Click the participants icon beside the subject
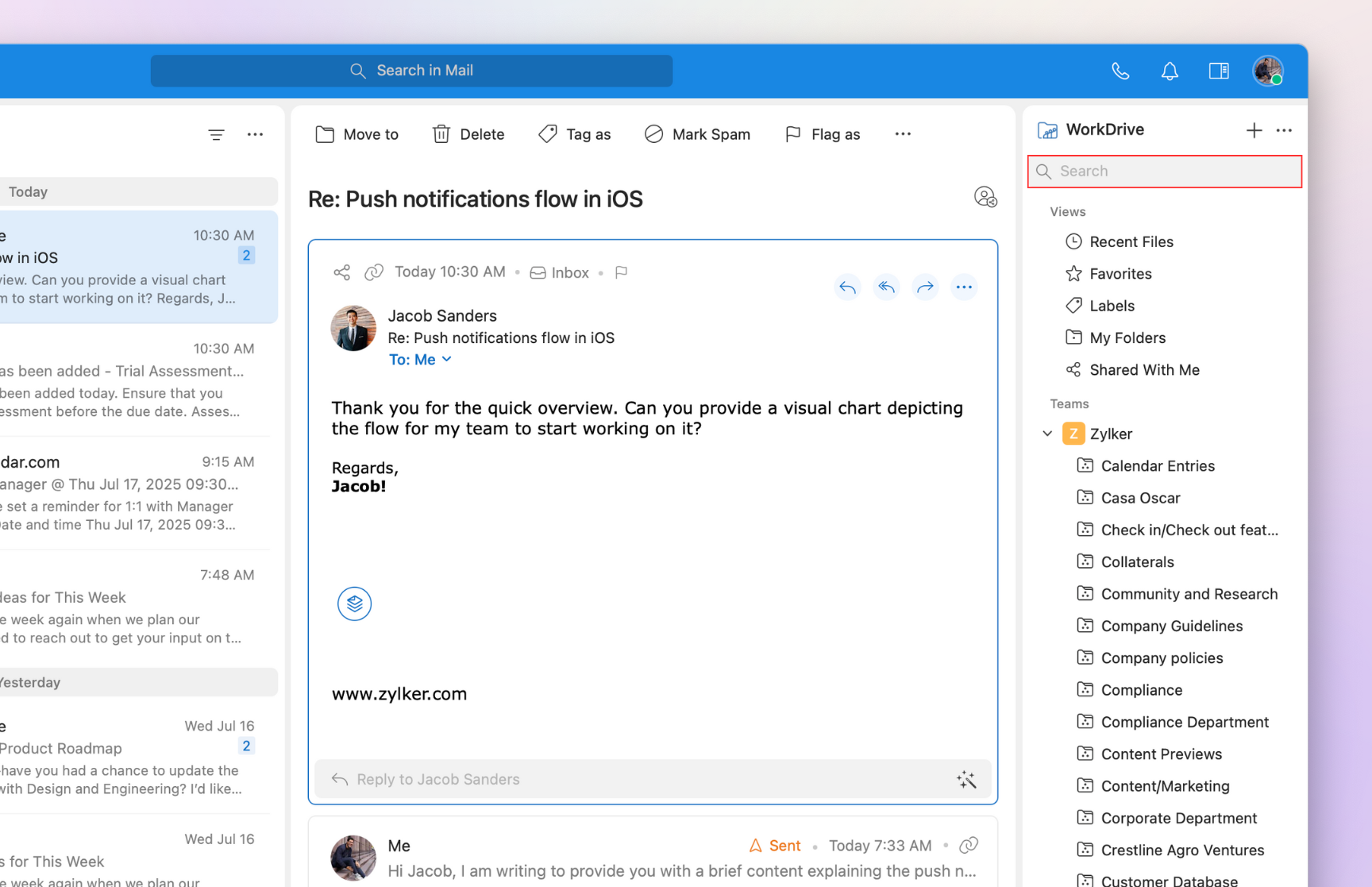Image resolution: width=1372 pixels, height=887 pixels. 985,197
